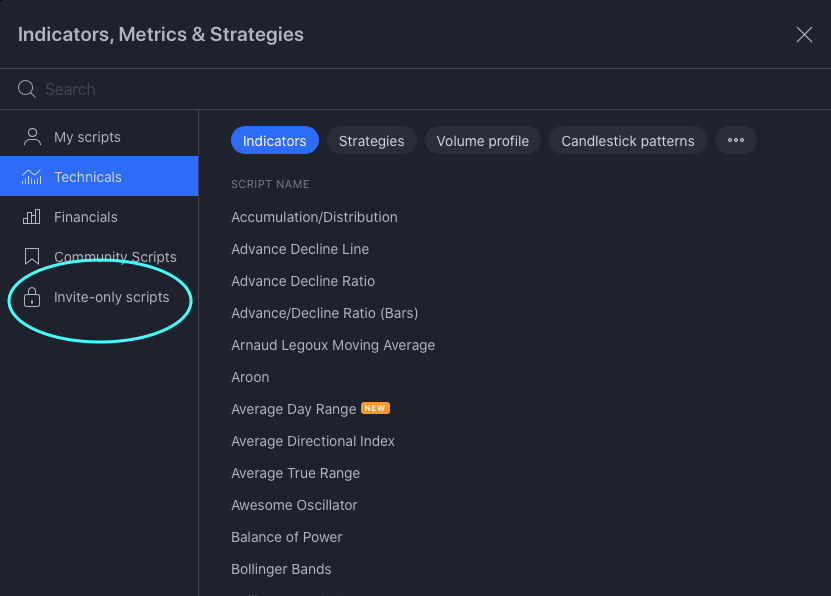
Task: Show Candlestick patterns category
Action: tap(628, 141)
